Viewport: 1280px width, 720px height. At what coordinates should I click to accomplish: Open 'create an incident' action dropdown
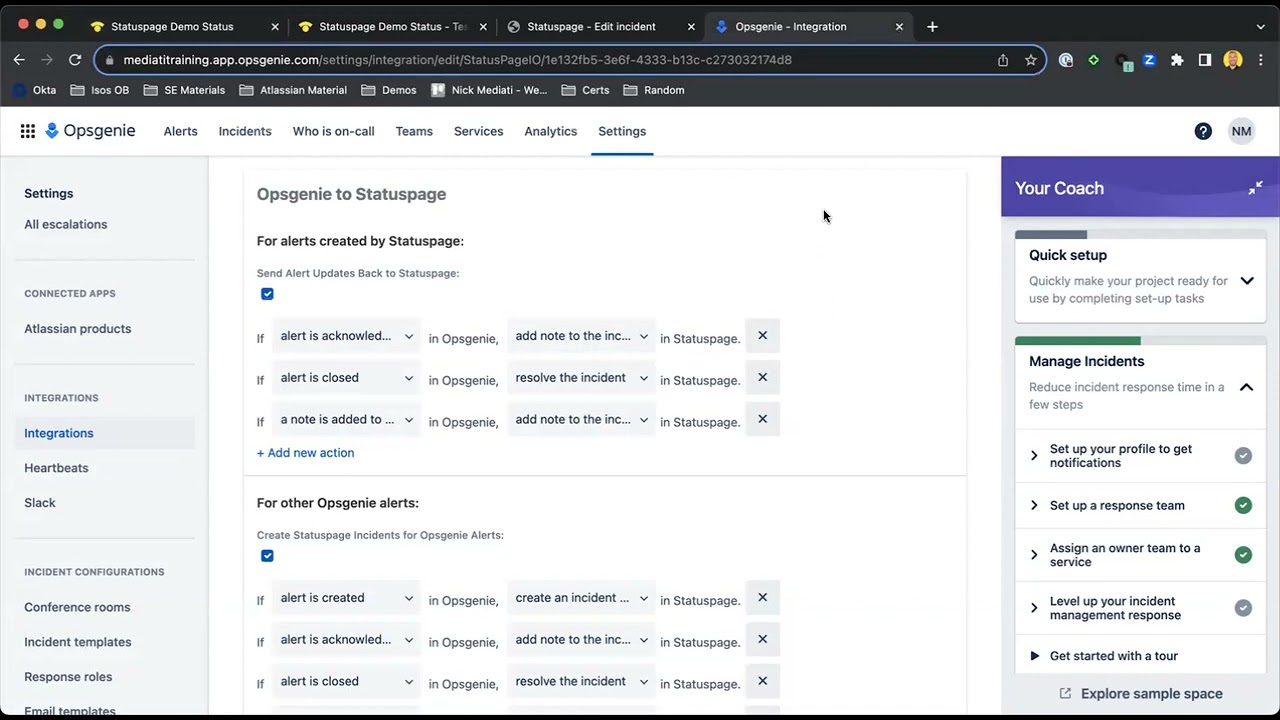click(581, 598)
